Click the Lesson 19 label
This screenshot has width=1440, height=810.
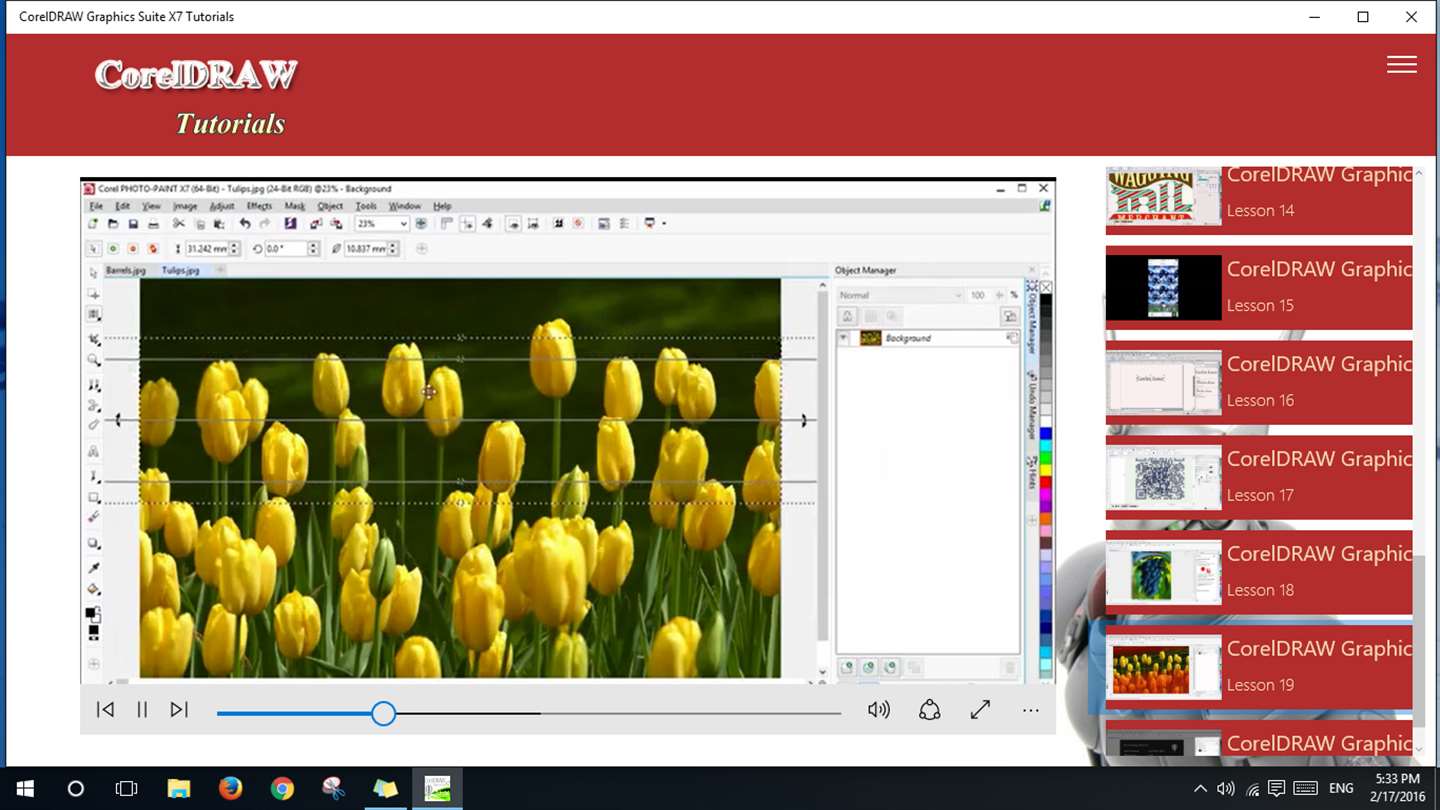pyautogui.click(x=1260, y=685)
